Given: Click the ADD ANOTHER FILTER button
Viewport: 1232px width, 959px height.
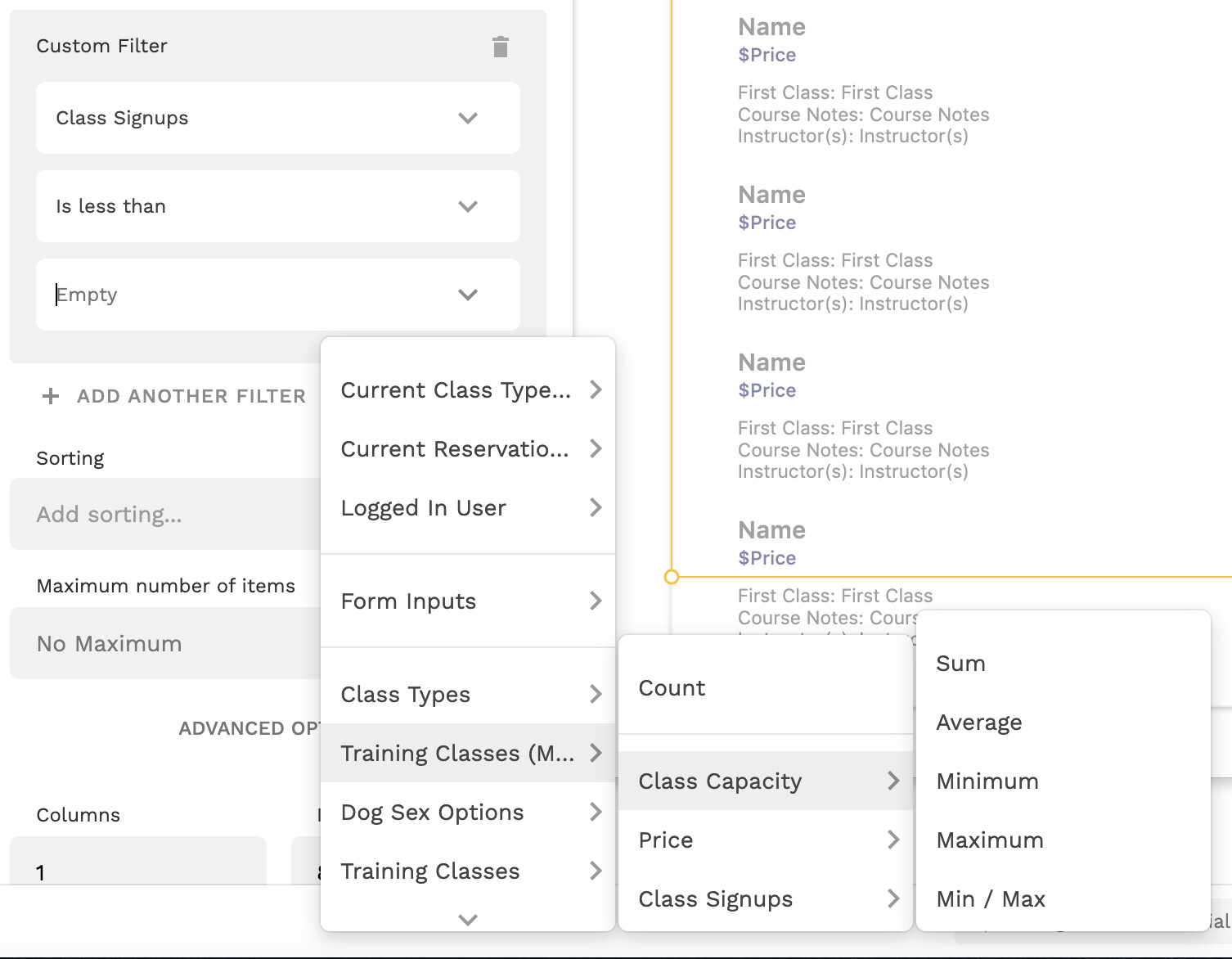Looking at the screenshot, I should [x=191, y=397].
